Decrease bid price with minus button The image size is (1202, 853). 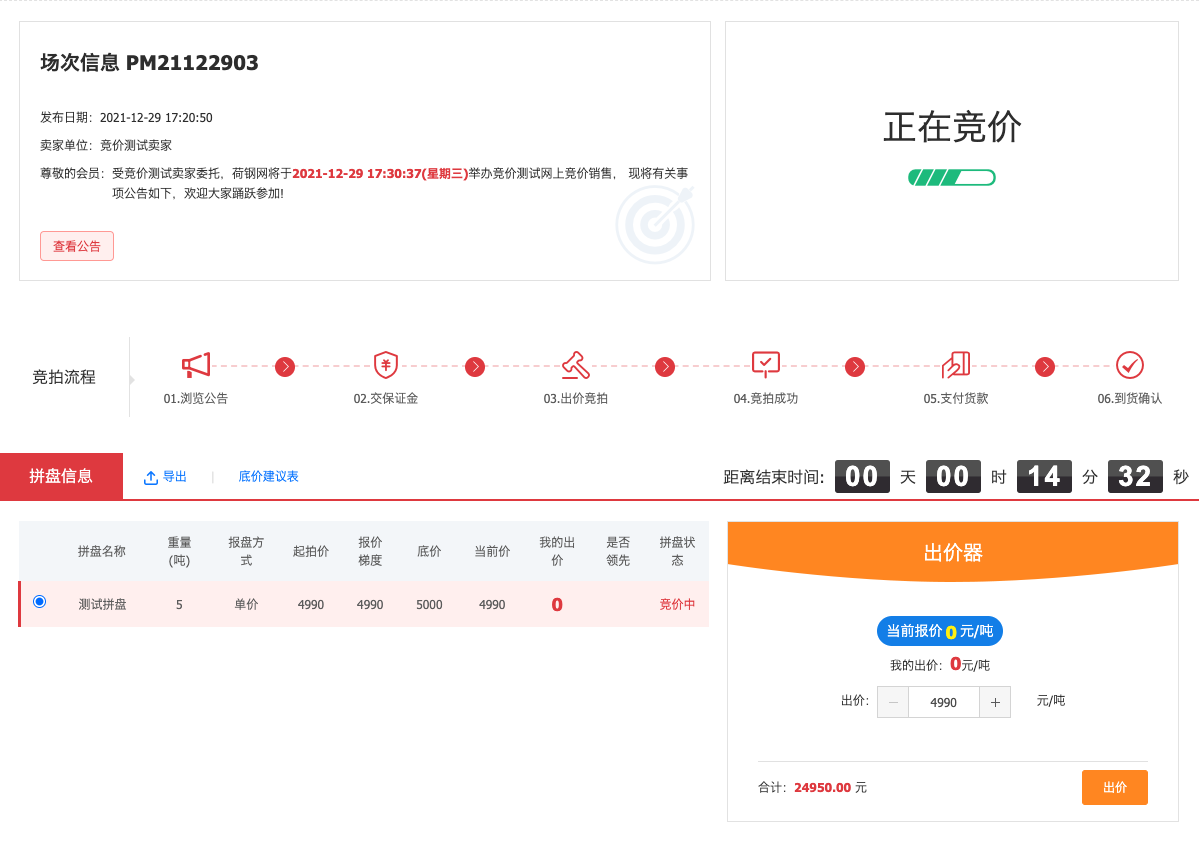pos(893,702)
